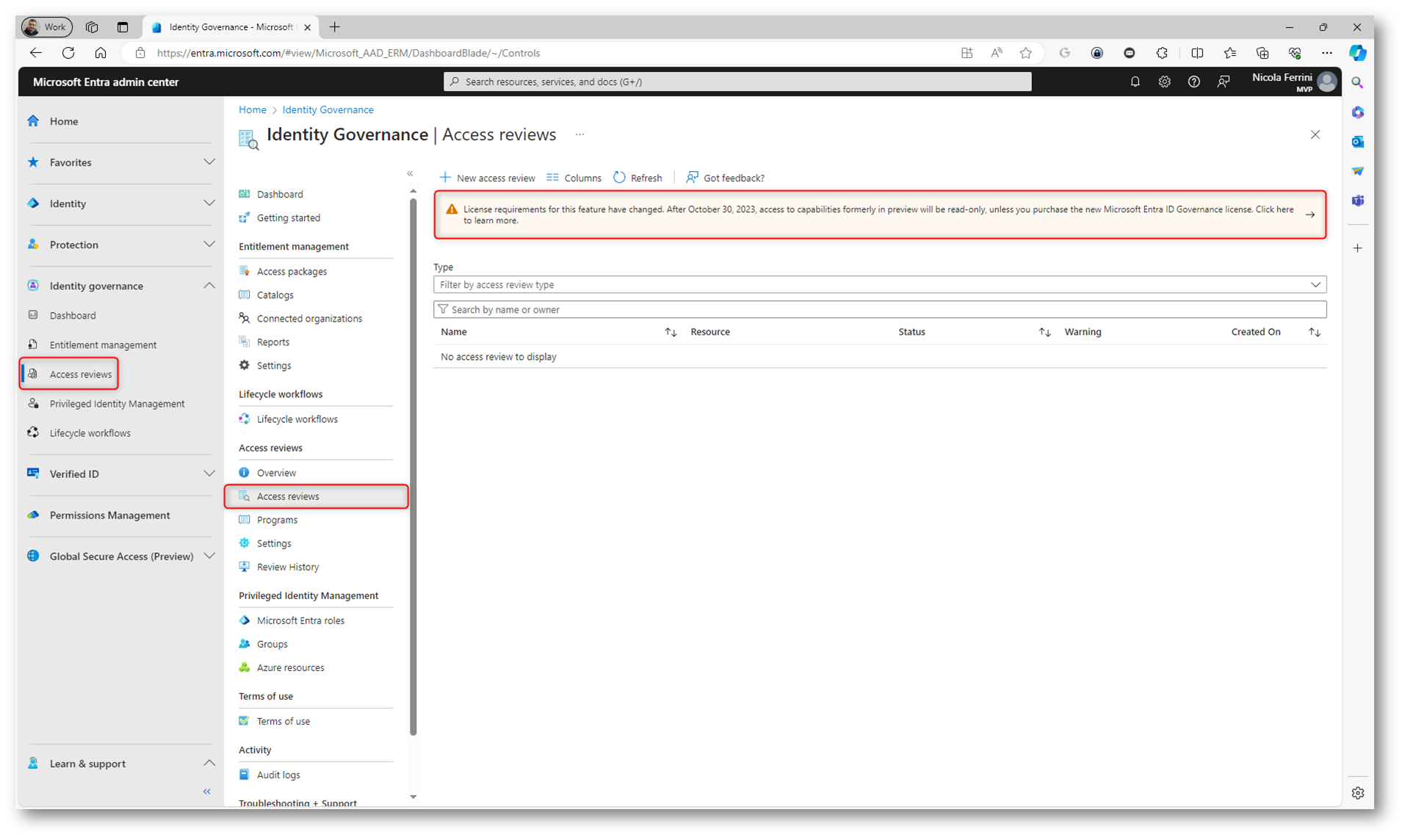The height and width of the screenshot is (840, 1405).
Task: Click the browser back arrow
Action: (35, 53)
